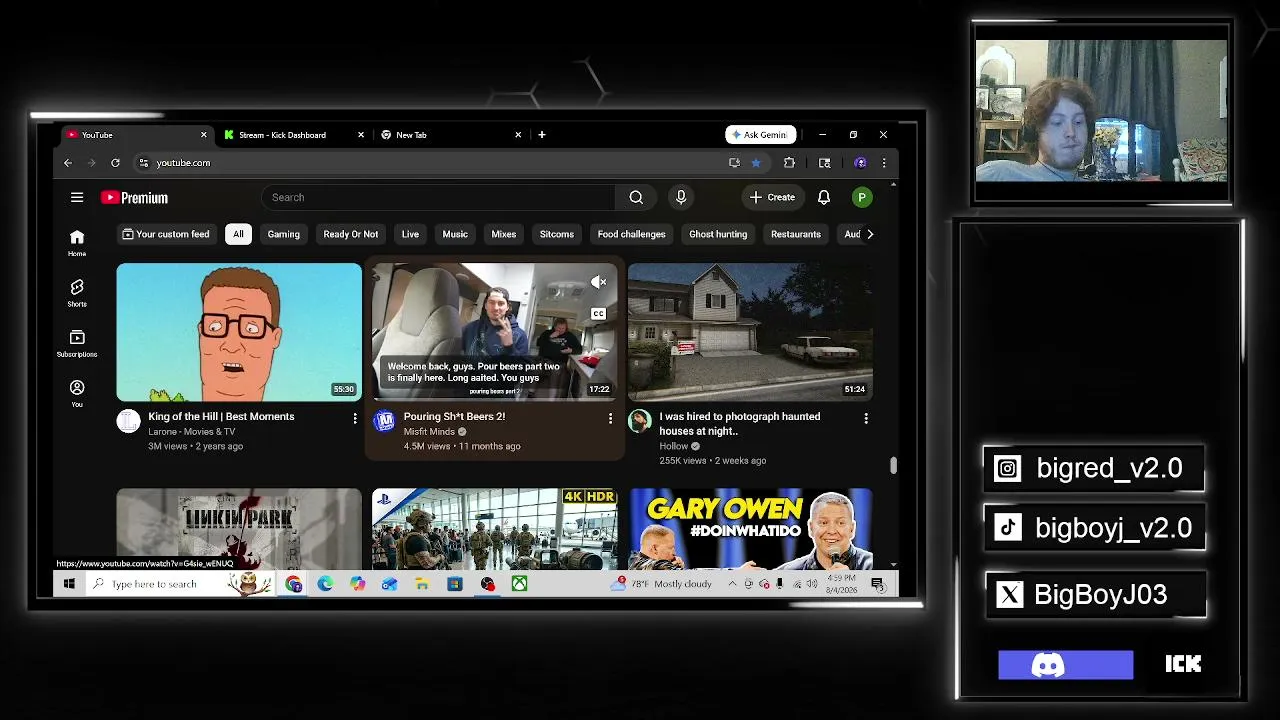Open Microsoft Store from the taskbar
This screenshot has width=1280, height=720.
point(455,584)
